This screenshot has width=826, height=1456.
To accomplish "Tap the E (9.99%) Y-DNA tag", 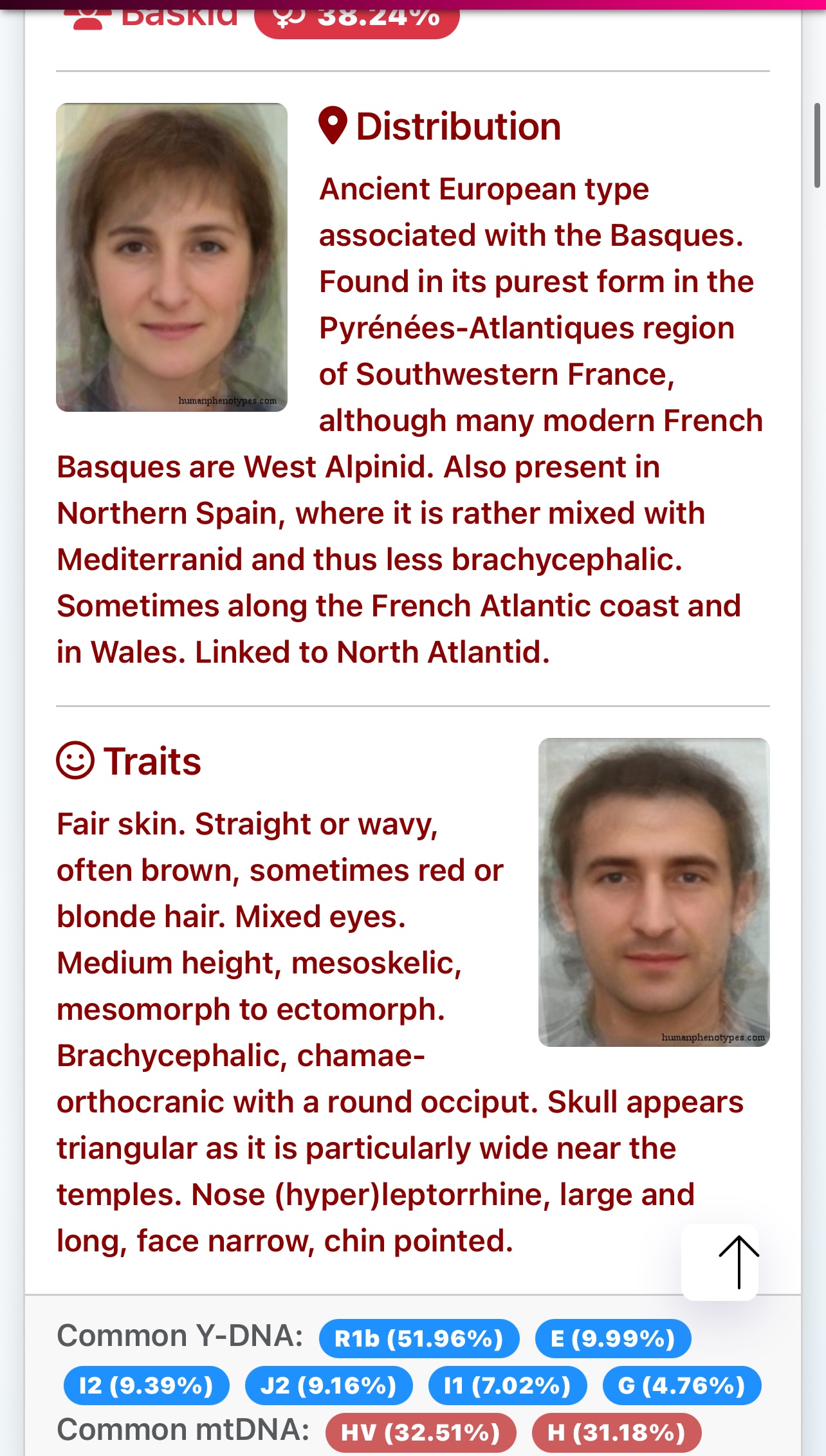I will [613, 1339].
